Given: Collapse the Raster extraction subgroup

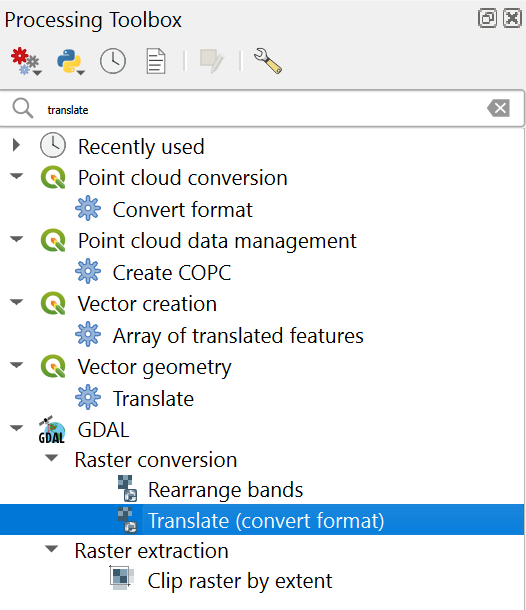Looking at the screenshot, I should [x=51, y=549].
